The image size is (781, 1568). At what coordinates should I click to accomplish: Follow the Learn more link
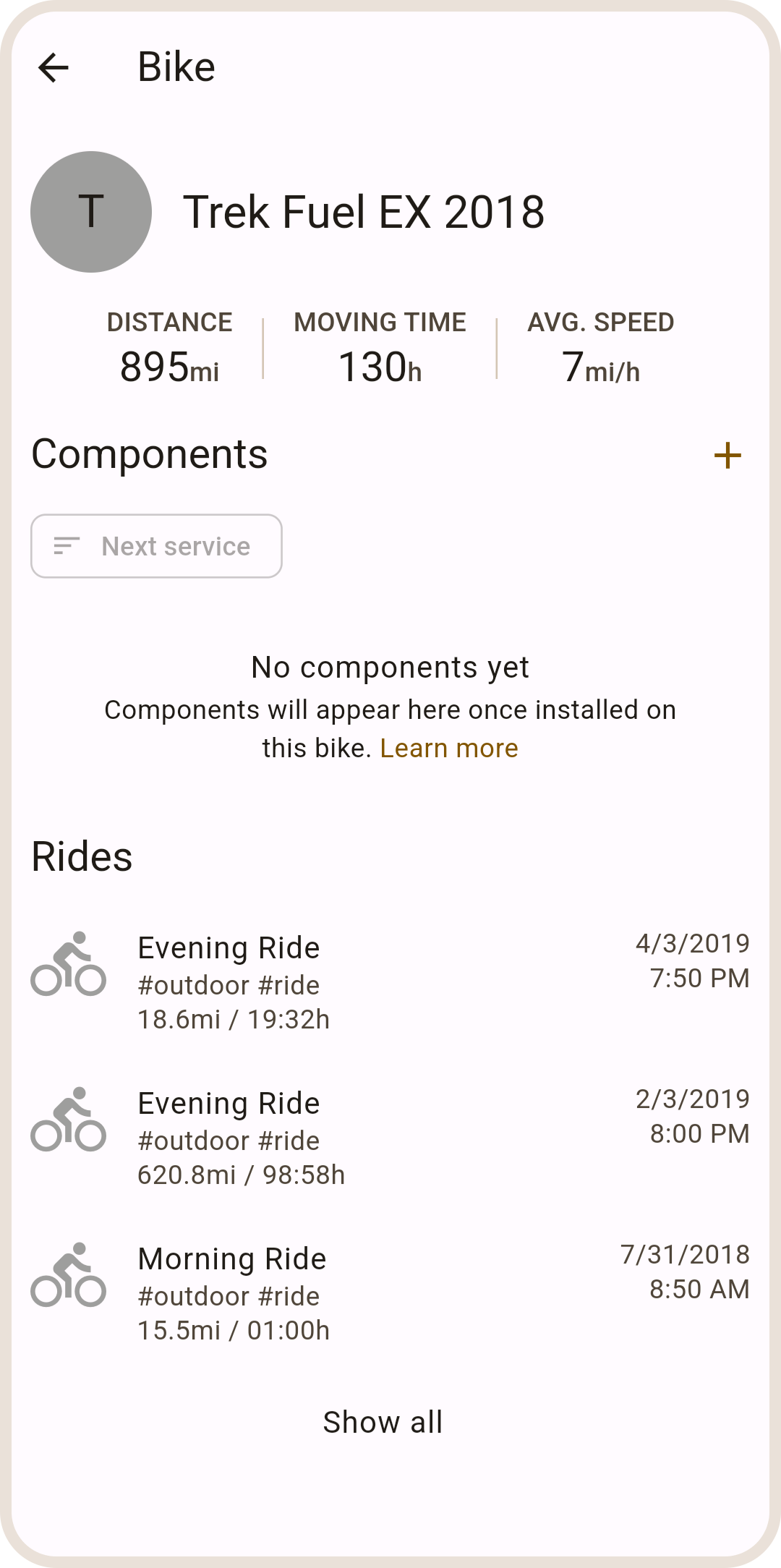449,748
